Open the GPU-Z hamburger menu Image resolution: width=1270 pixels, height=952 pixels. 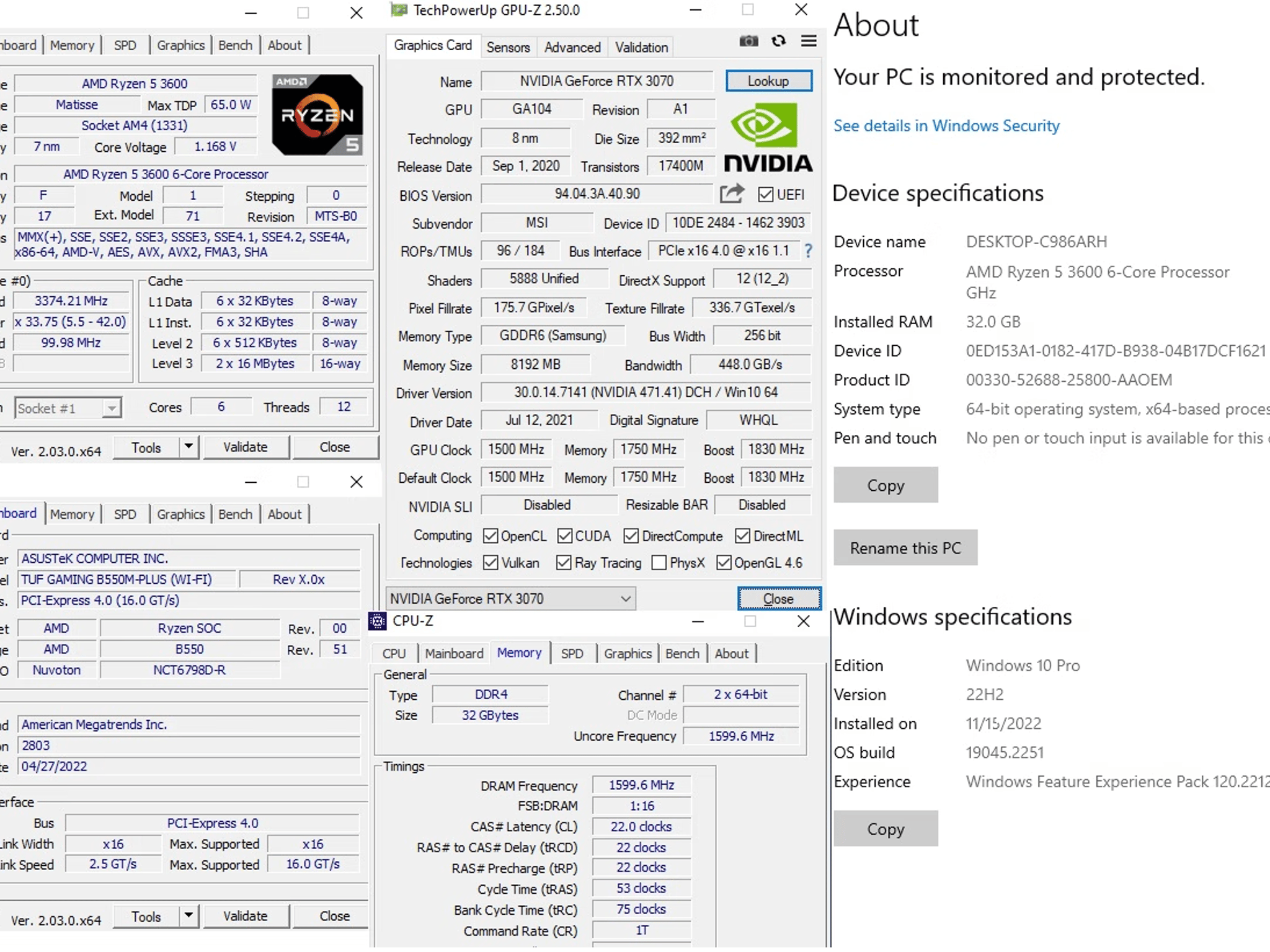(809, 41)
